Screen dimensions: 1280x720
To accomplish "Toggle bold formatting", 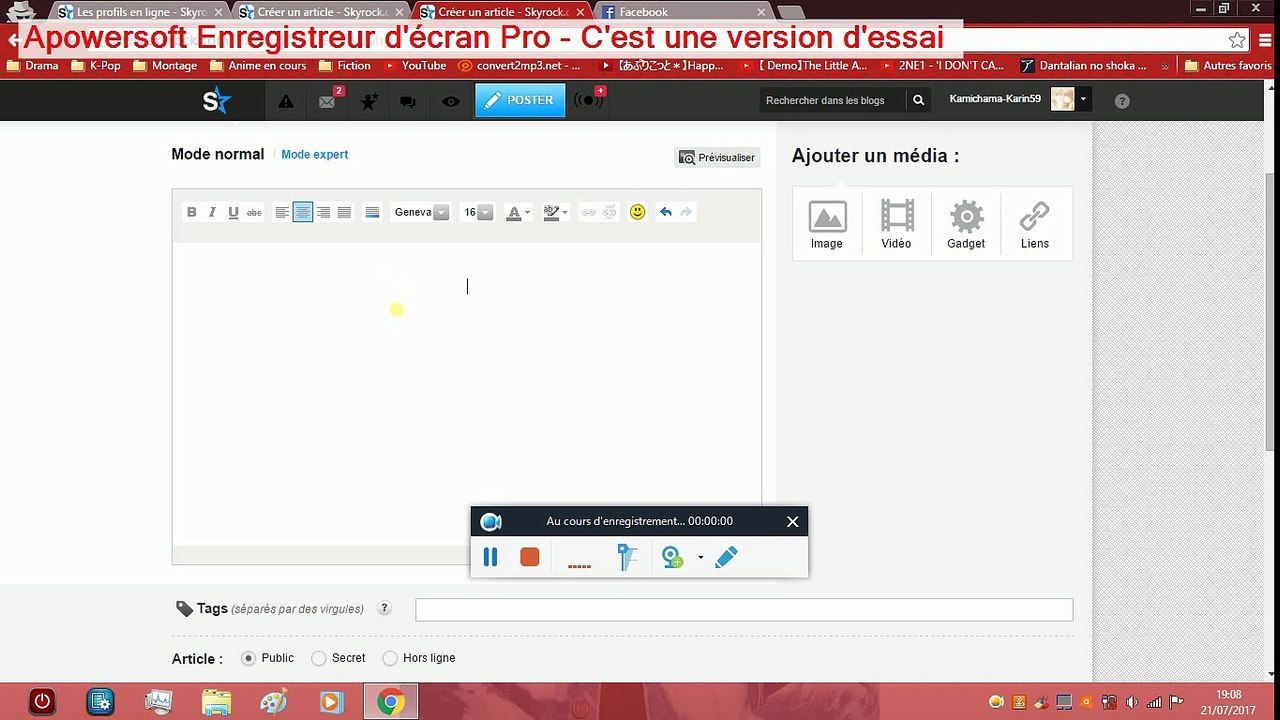I will tap(191, 212).
